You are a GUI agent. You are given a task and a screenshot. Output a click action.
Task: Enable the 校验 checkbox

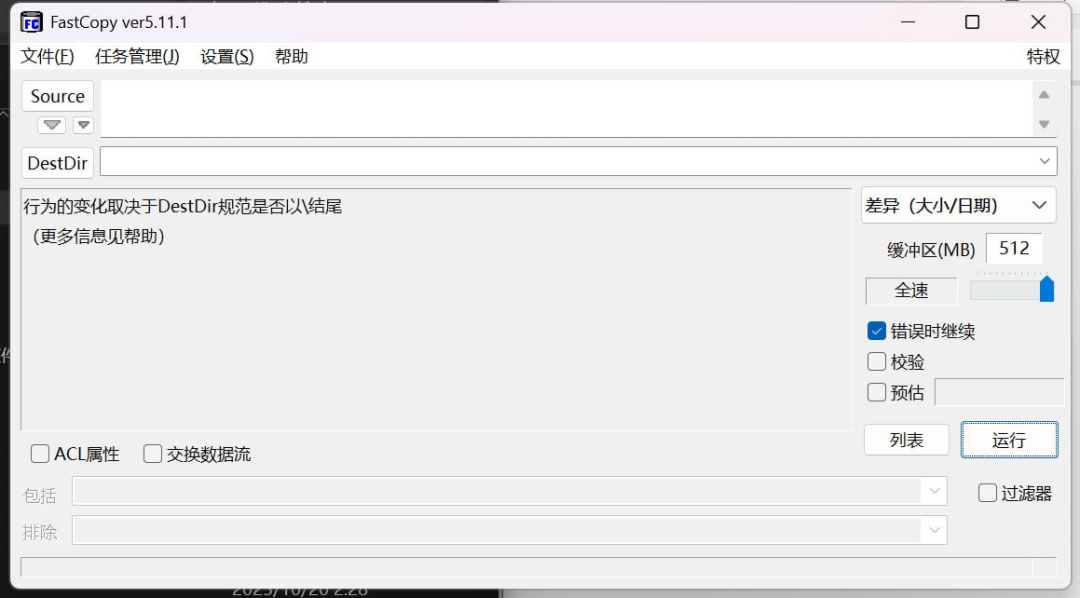(x=876, y=362)
